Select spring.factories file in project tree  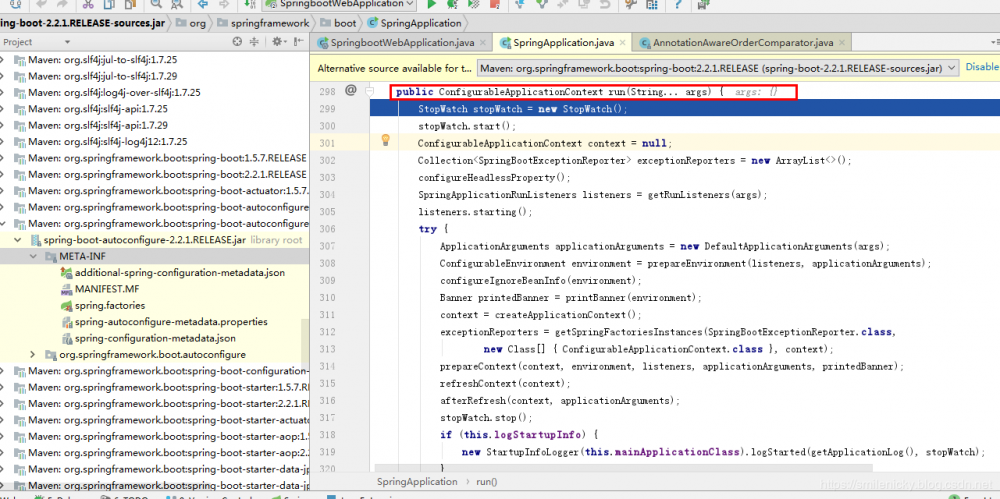109,305
